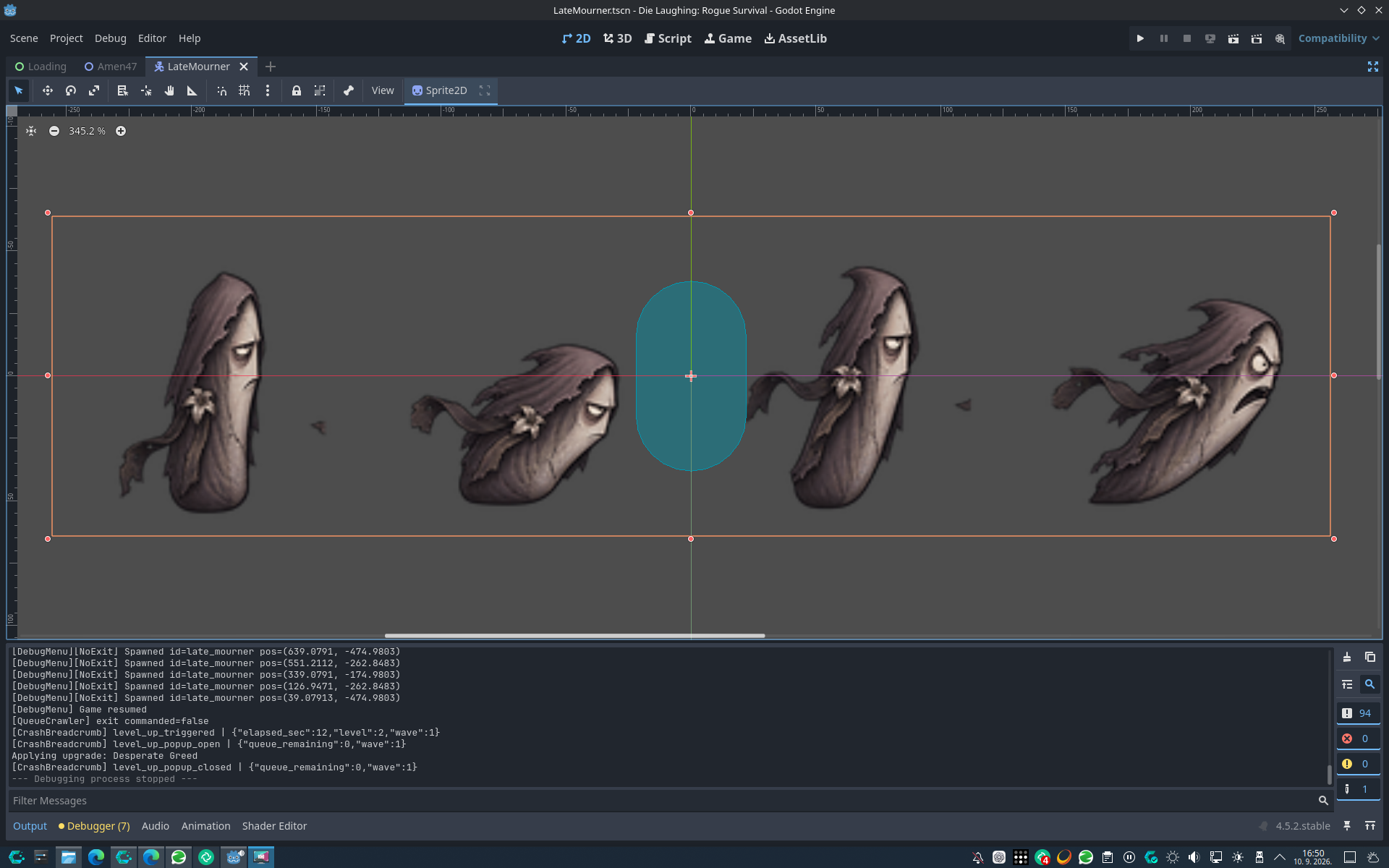Open the Output bottom panel

click(x=30, y=826)
